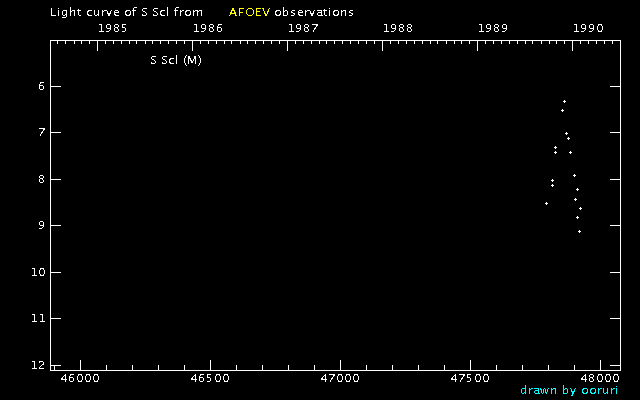Screen dimensions: 640x400
Task: Click the 47000 Julian date axis label
Action: click(x=340, y=378)
